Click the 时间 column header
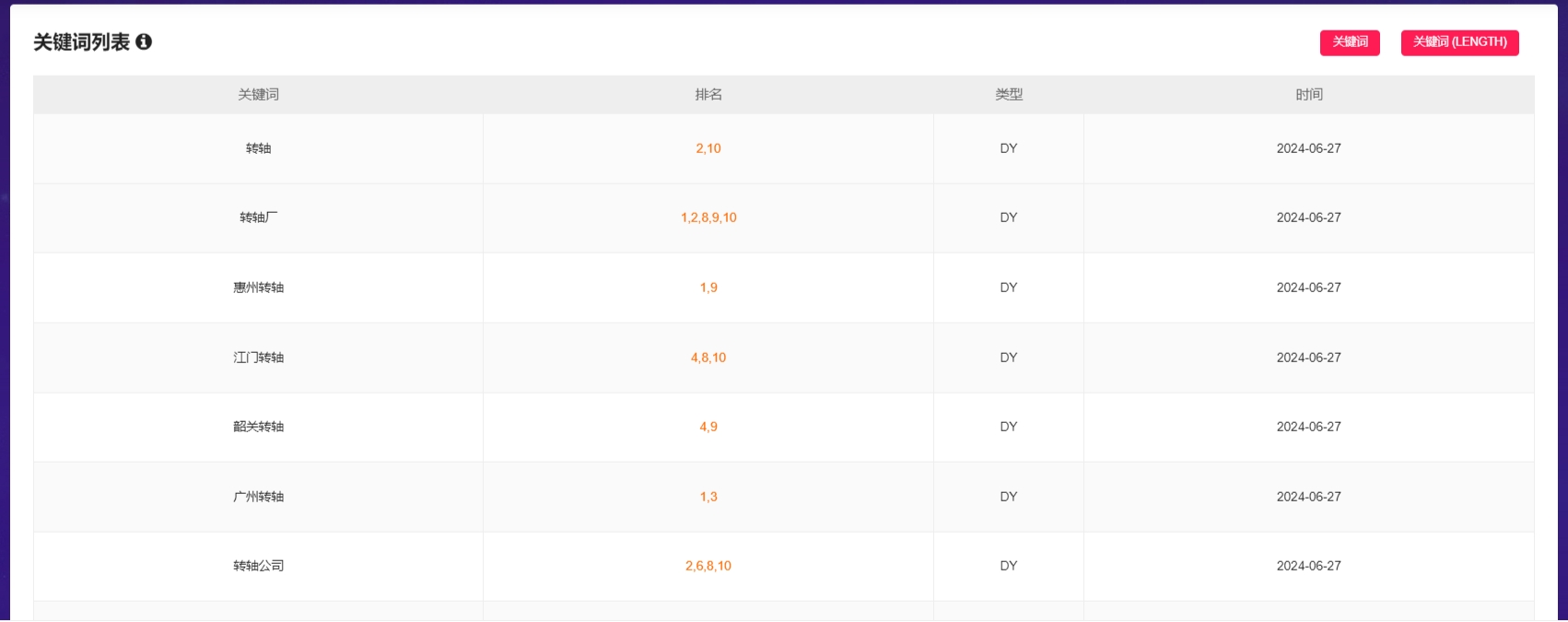 1308,95
